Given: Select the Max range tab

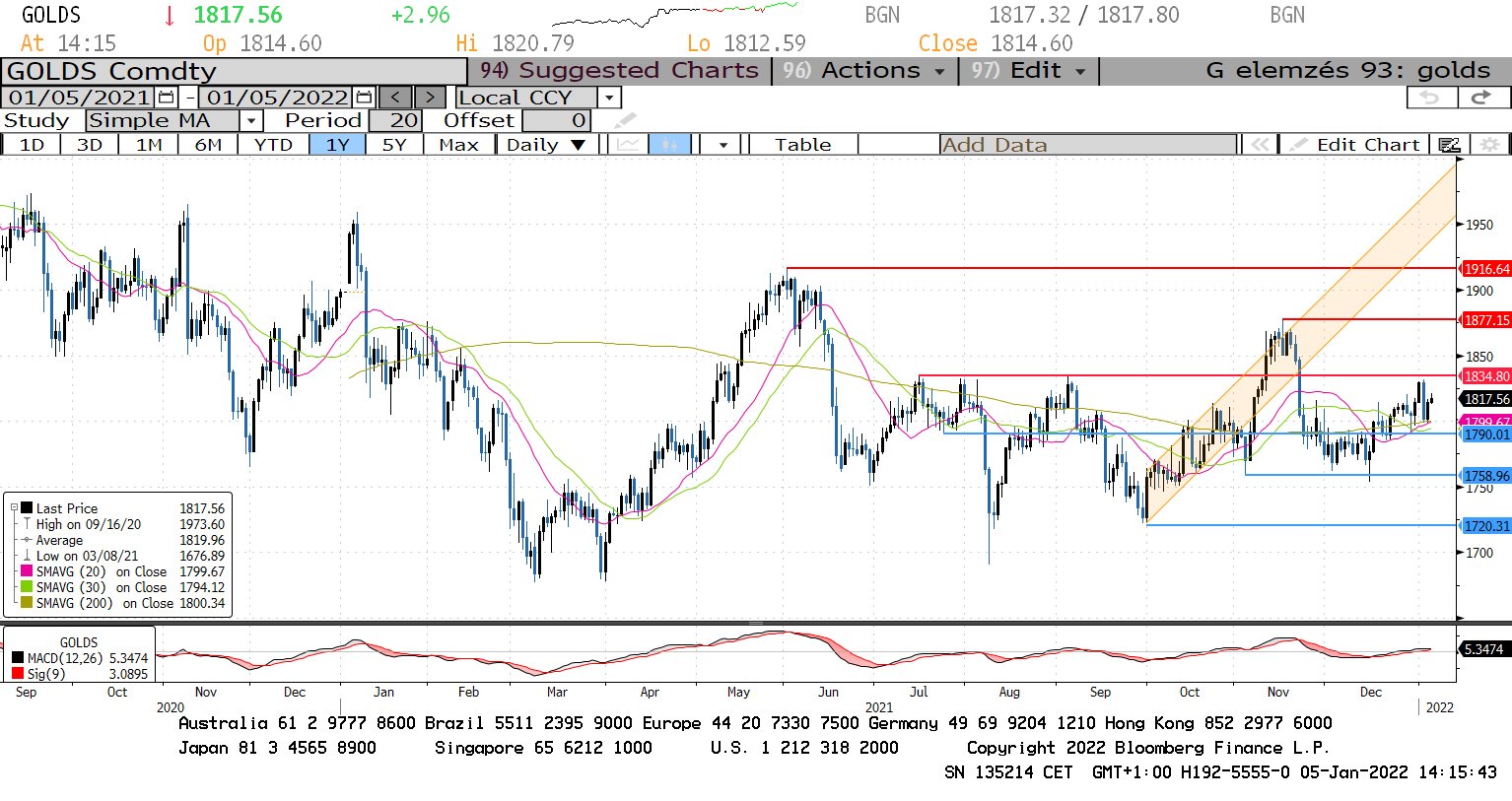Looking at the screenshot, I should pyautogui.click(x=458, y=145).
